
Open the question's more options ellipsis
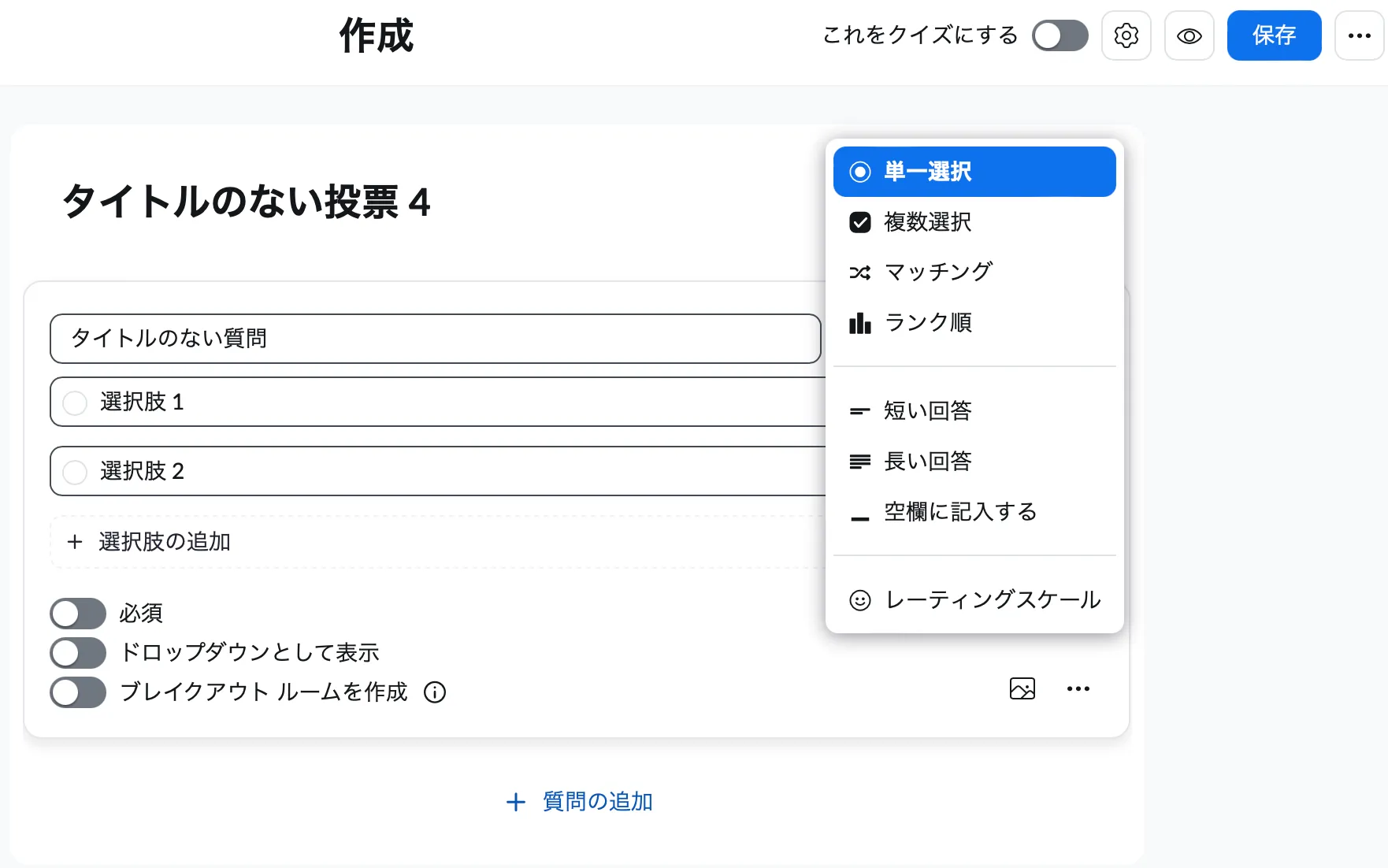click(1078, 688)
